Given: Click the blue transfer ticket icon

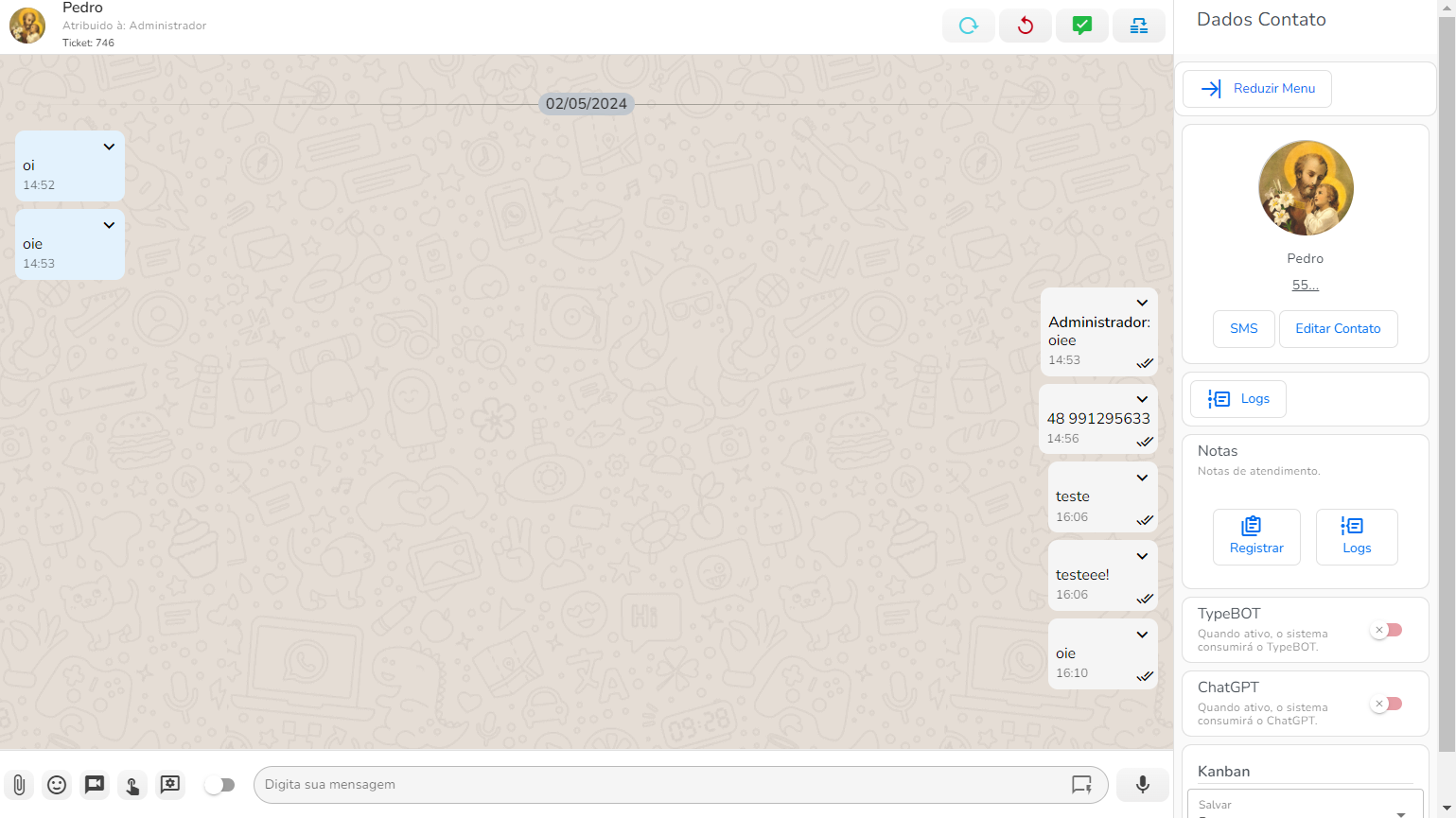Looking at the screenshot, I should pos(1138,26).
